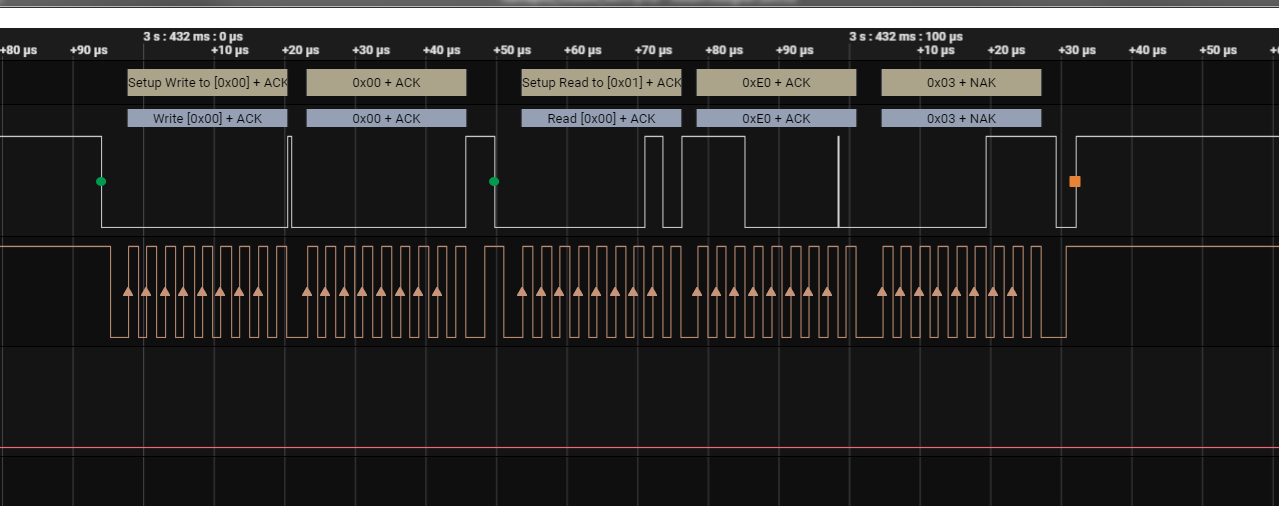Click the first clock arrow under the 0x03 + NAK byte

click(x=882, y=291)
